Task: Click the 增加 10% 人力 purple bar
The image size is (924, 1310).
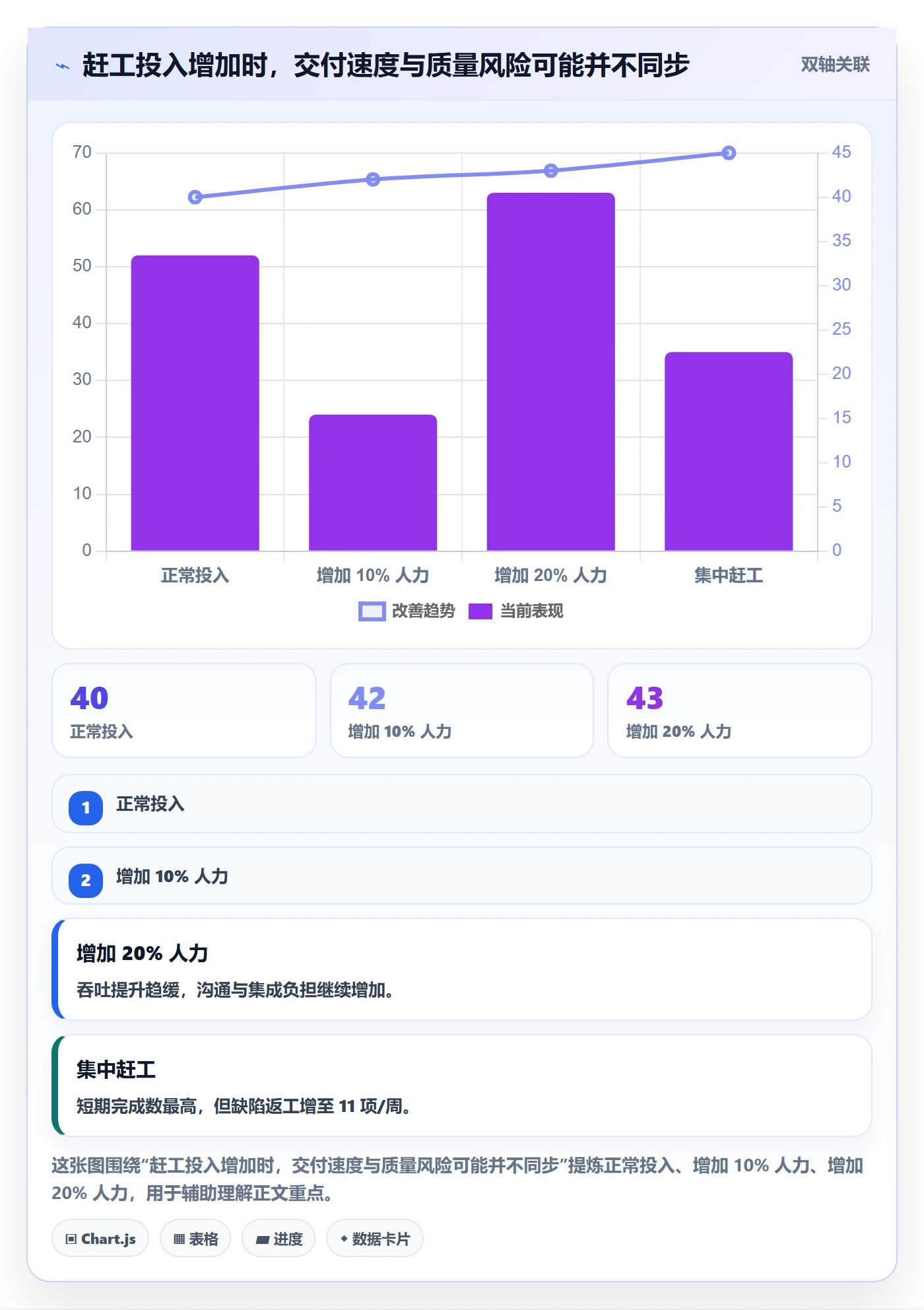Action: 373,483
